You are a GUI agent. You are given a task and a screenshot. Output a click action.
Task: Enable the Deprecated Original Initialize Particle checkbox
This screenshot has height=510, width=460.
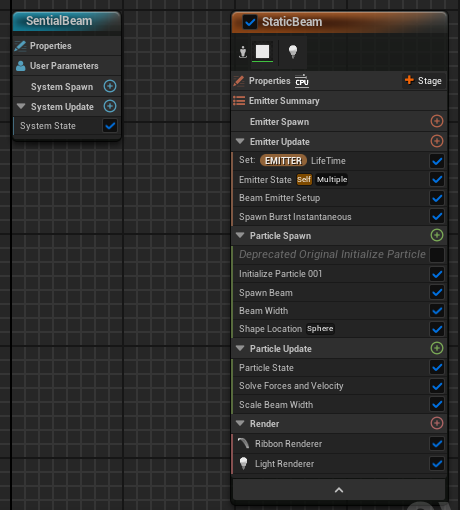[x=437, y=255]
